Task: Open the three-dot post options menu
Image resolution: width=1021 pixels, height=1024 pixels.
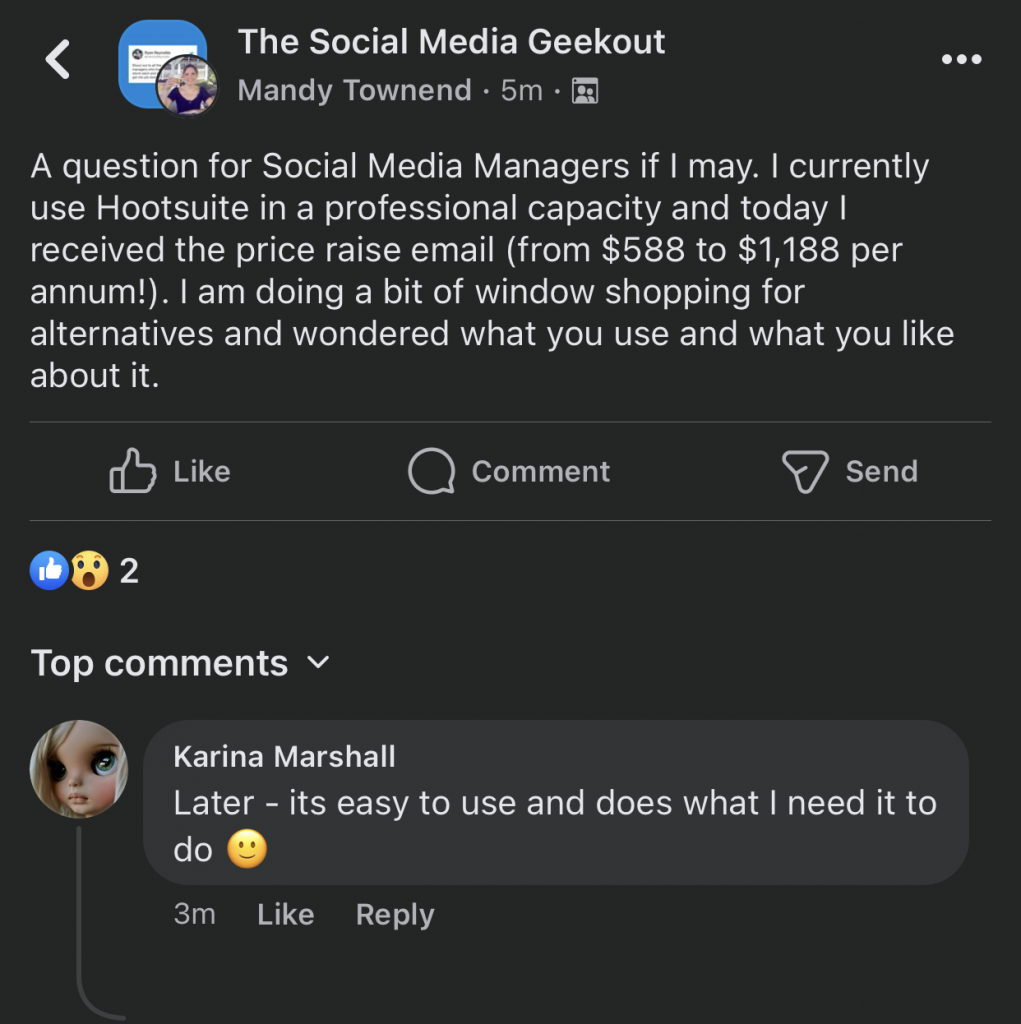Action: pyautogui.click(x=962, y=60)
